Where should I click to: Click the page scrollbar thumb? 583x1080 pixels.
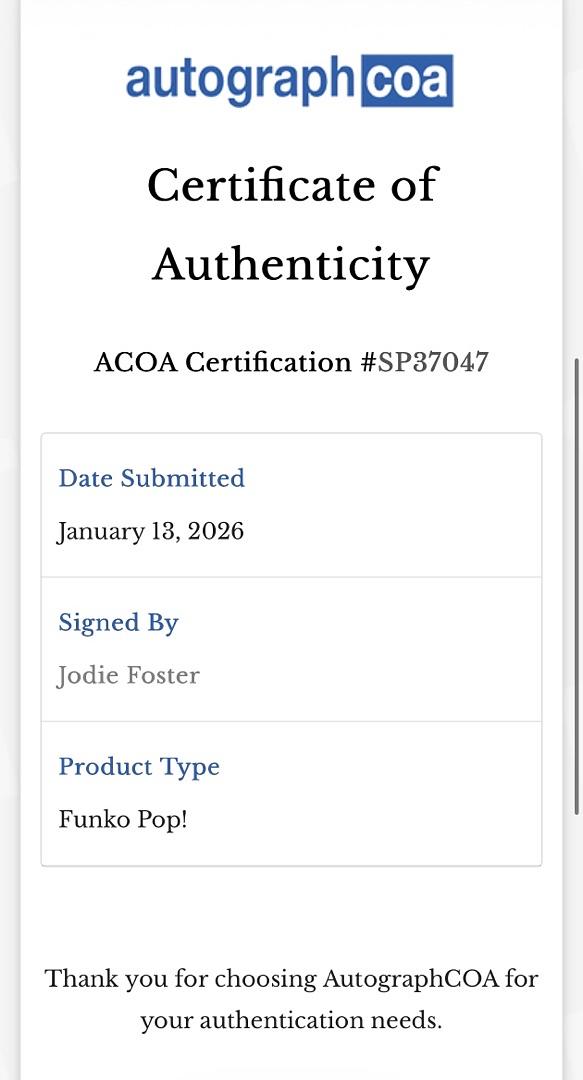(x=577, y=585)
